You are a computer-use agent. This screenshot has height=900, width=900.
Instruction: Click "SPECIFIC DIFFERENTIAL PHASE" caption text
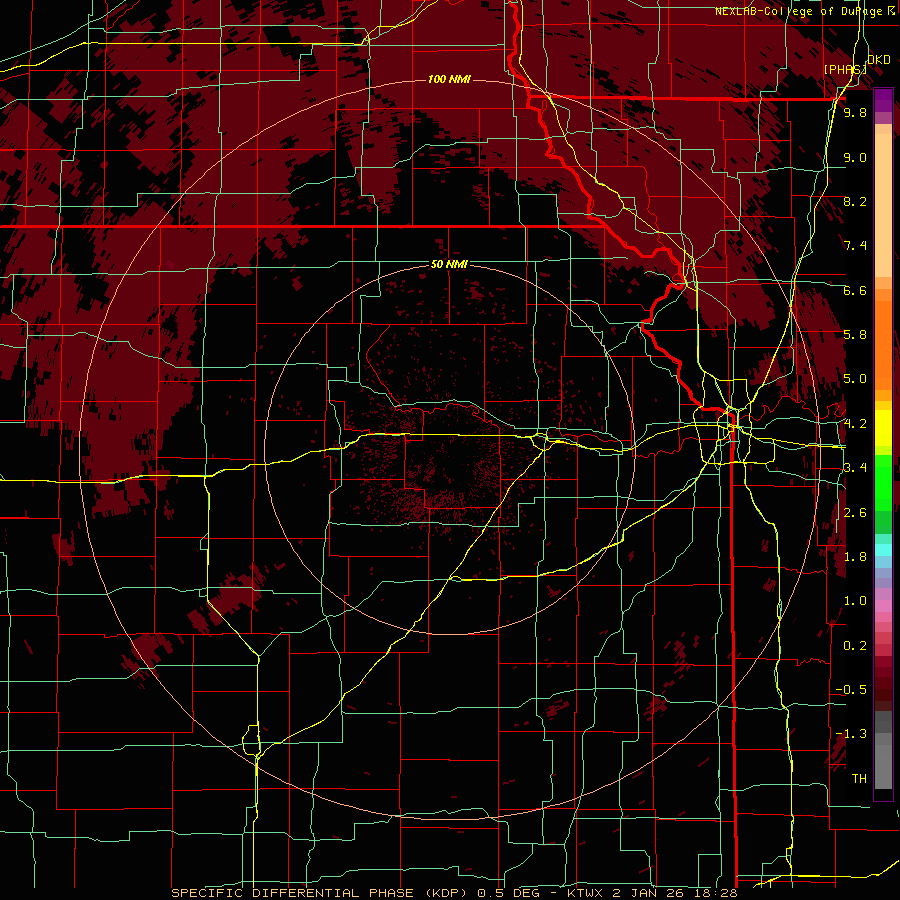(292, 893)
